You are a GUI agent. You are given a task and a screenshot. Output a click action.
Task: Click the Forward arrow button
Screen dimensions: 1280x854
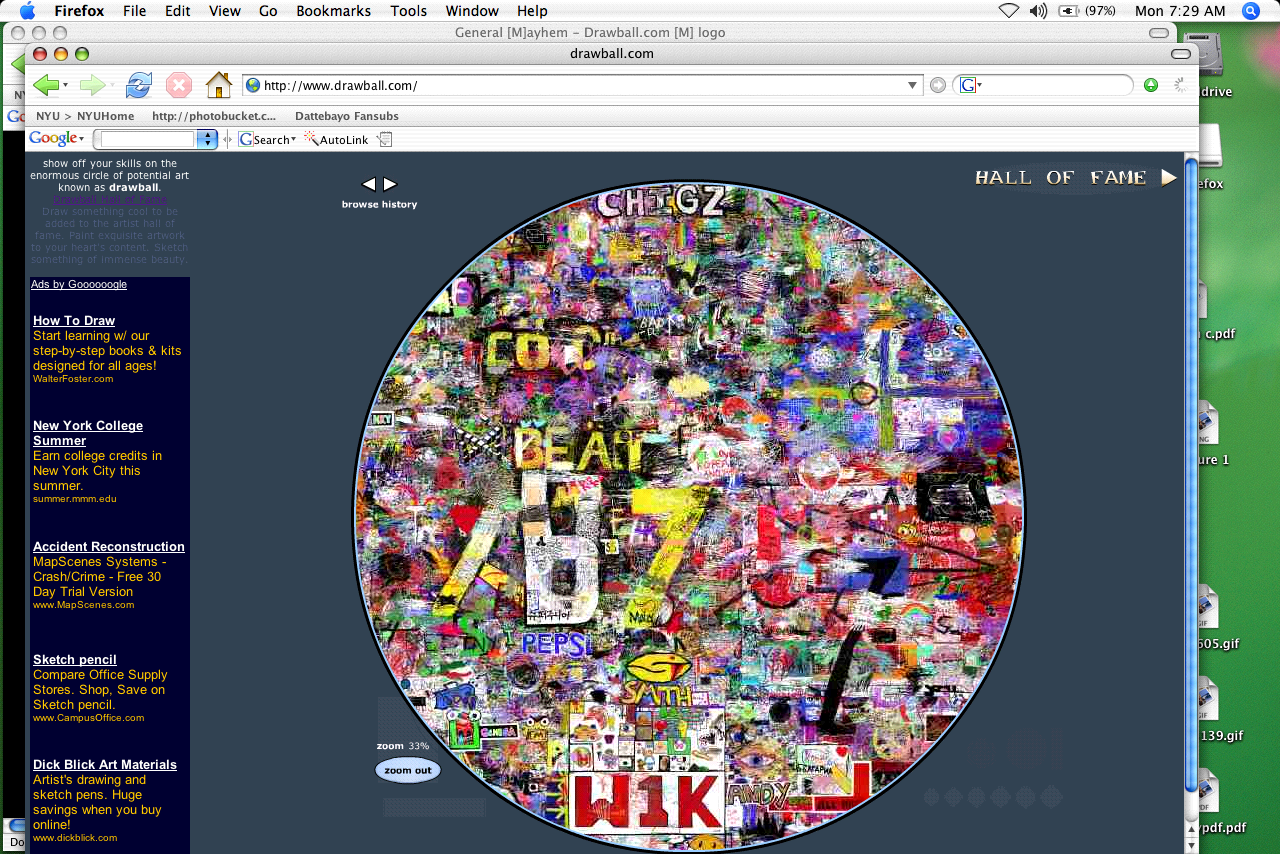[92, 85]
